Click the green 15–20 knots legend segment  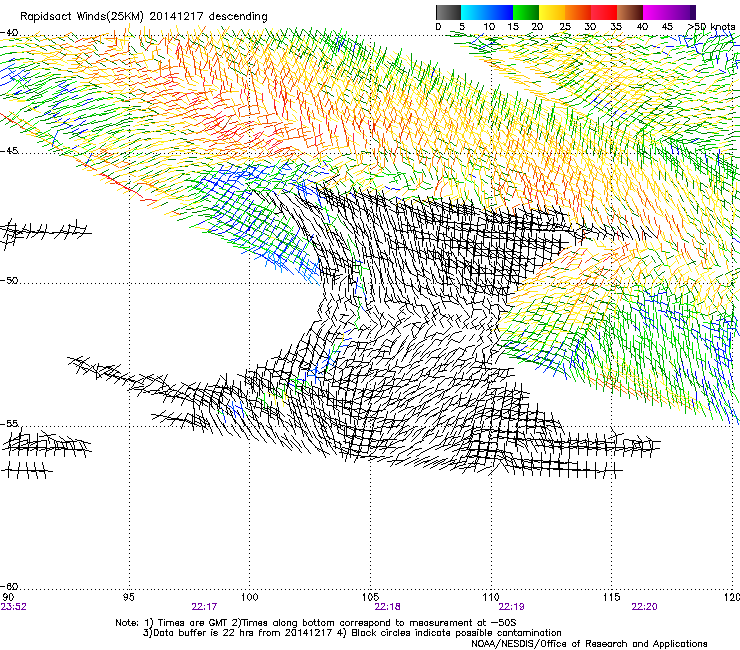[x=526, y=12]
